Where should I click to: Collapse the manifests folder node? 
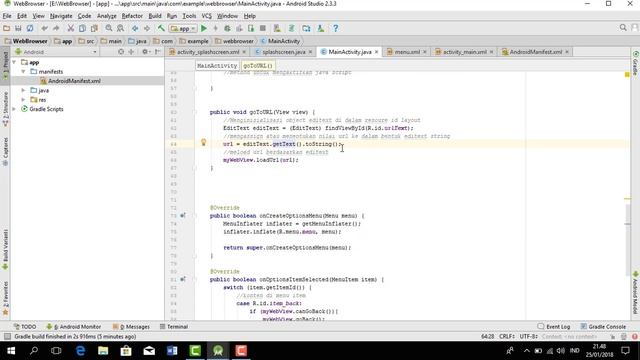pyautogui.click(x=23, y=71)
